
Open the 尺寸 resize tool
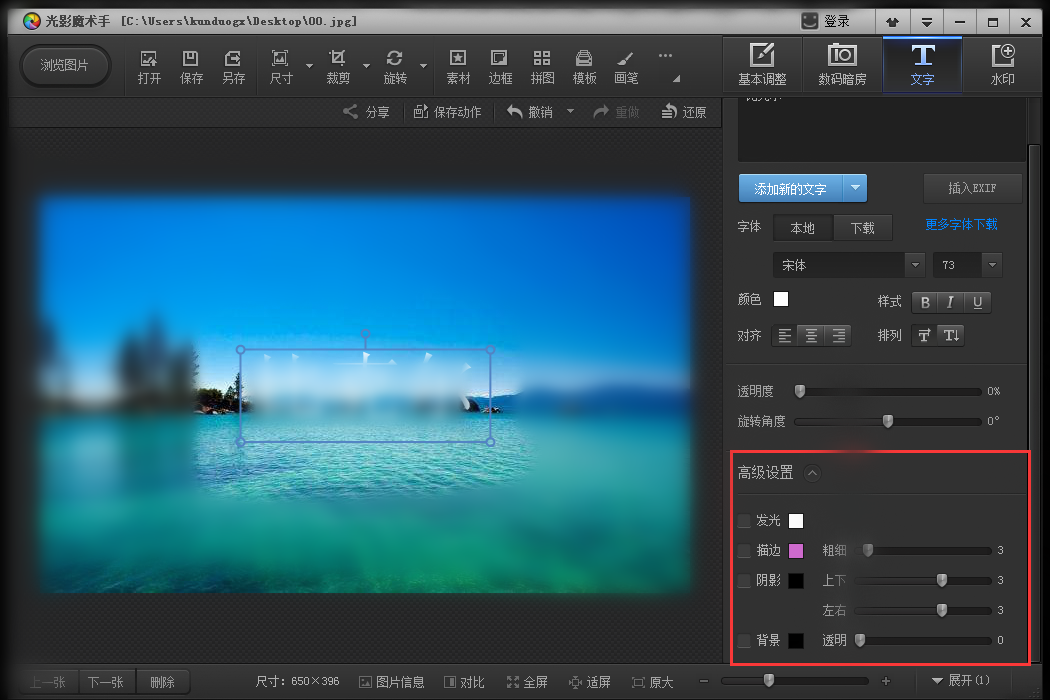[281, 66]
